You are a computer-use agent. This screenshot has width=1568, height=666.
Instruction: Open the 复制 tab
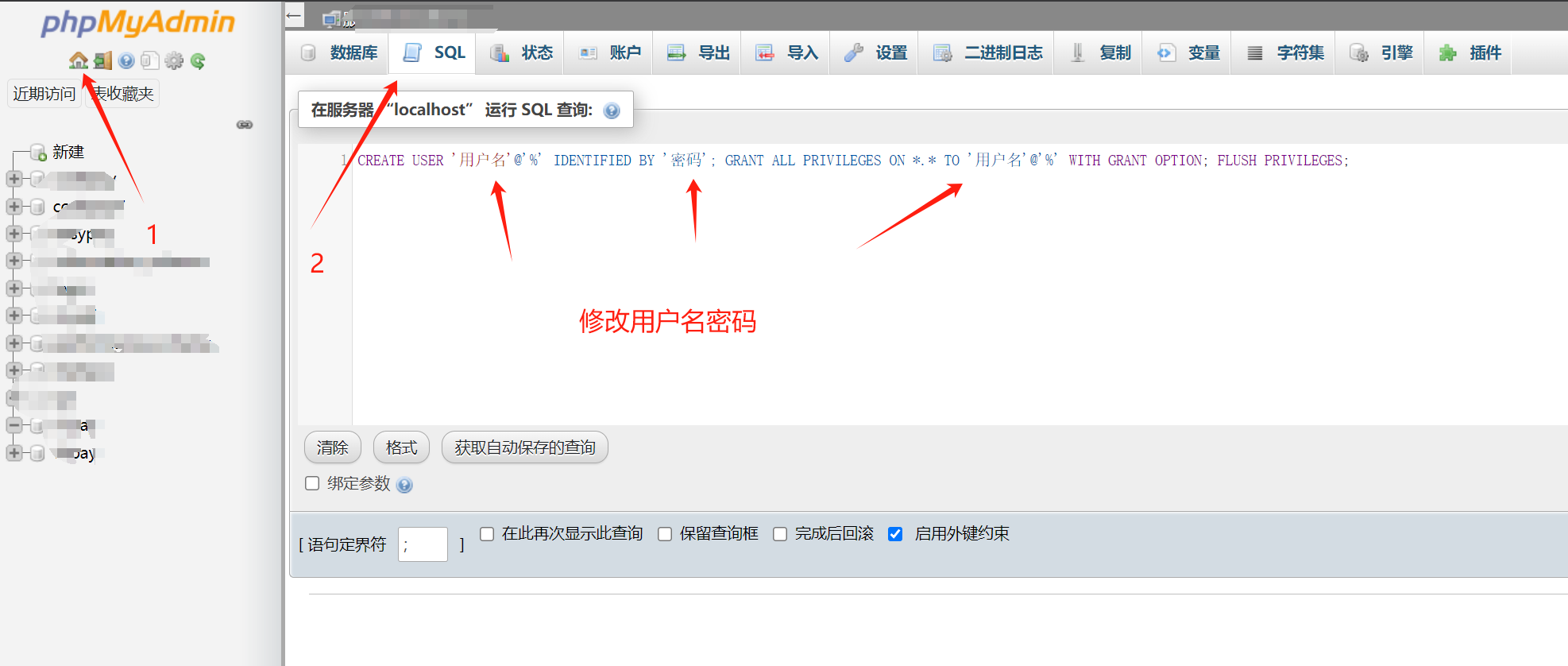tap(1099, 53)
